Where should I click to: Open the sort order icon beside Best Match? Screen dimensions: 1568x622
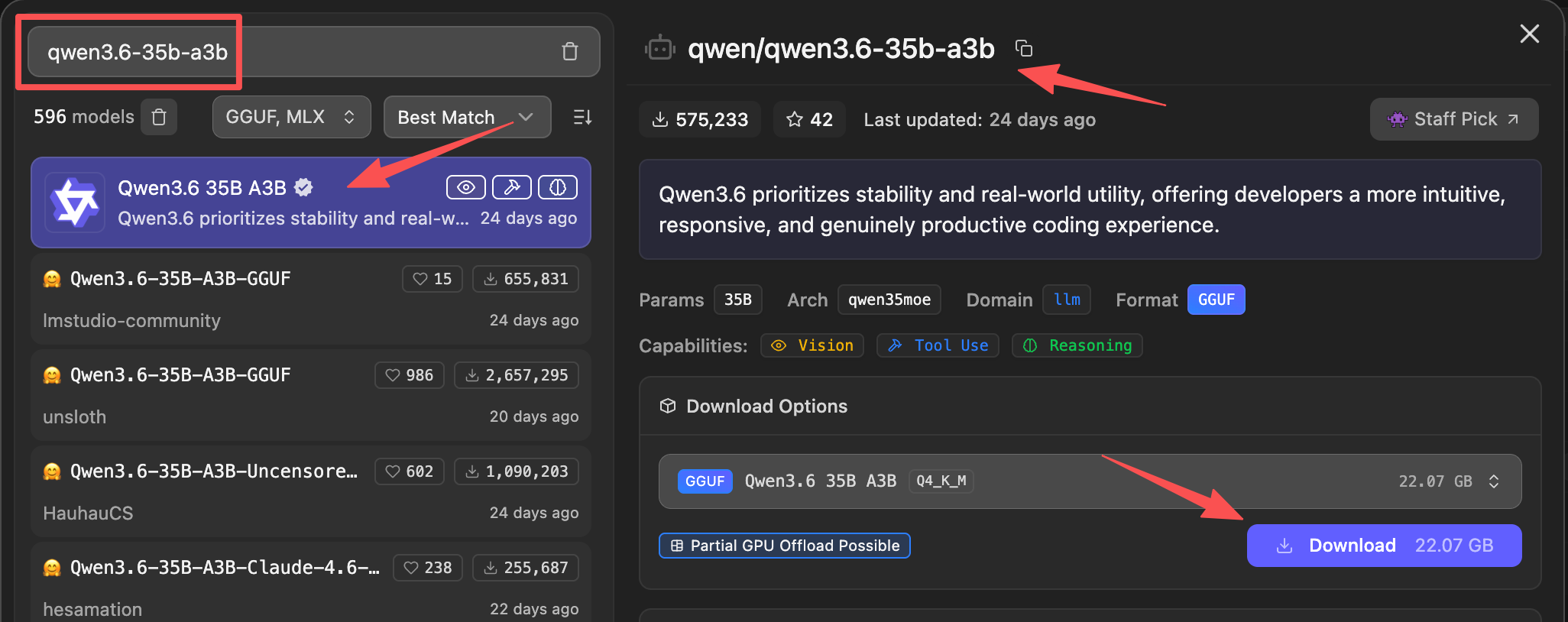tap(582, 117)
